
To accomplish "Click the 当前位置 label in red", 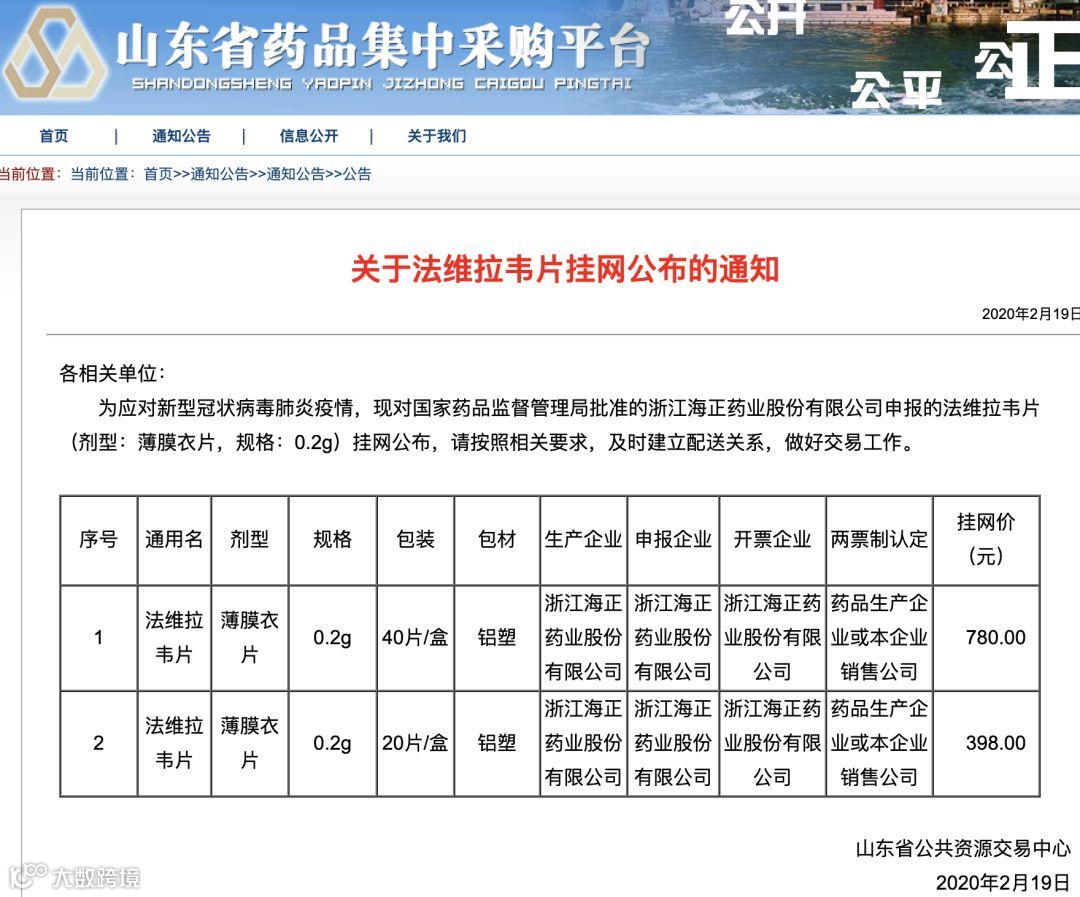I will point(30,174).
